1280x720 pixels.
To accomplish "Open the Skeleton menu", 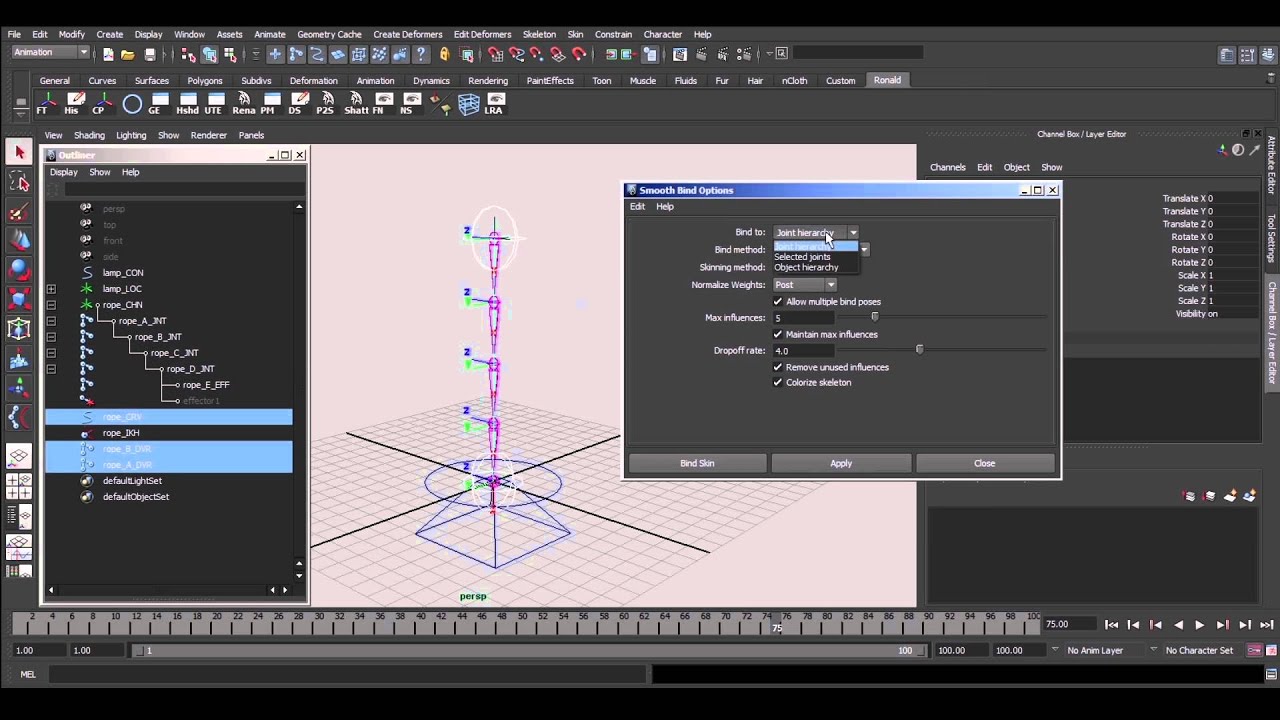I will [539, 34].
